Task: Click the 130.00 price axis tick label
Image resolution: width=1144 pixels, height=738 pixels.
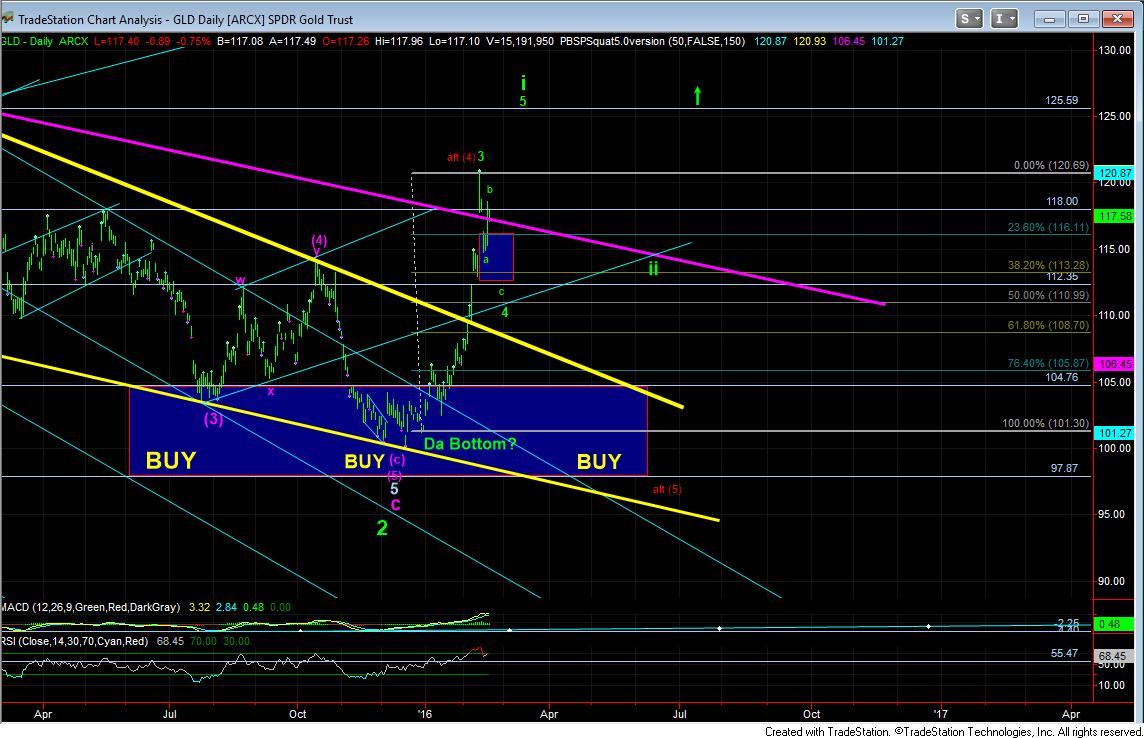Action: [x=1115, y=50]
